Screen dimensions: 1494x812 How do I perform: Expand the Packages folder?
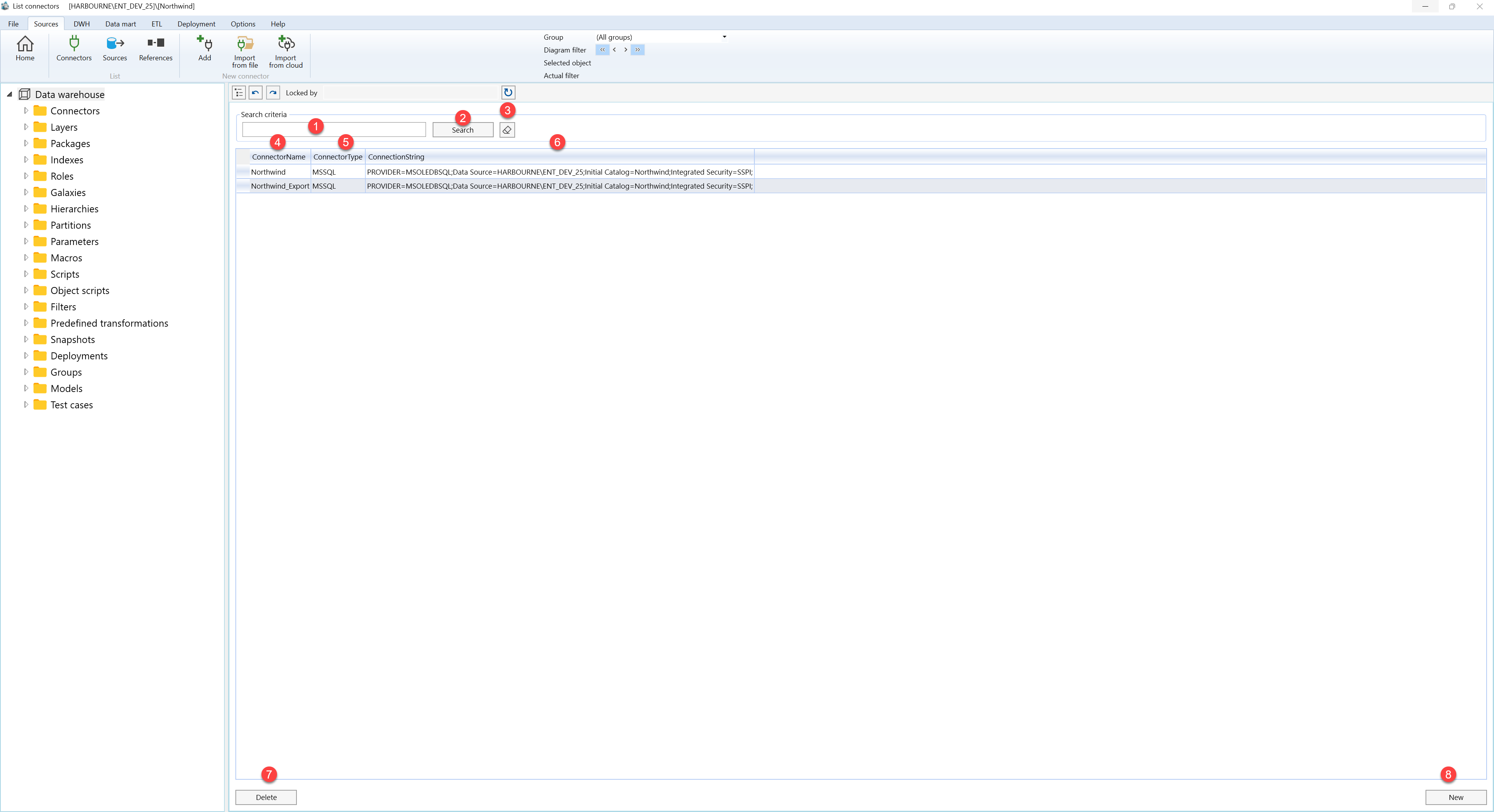coord(26,143)
